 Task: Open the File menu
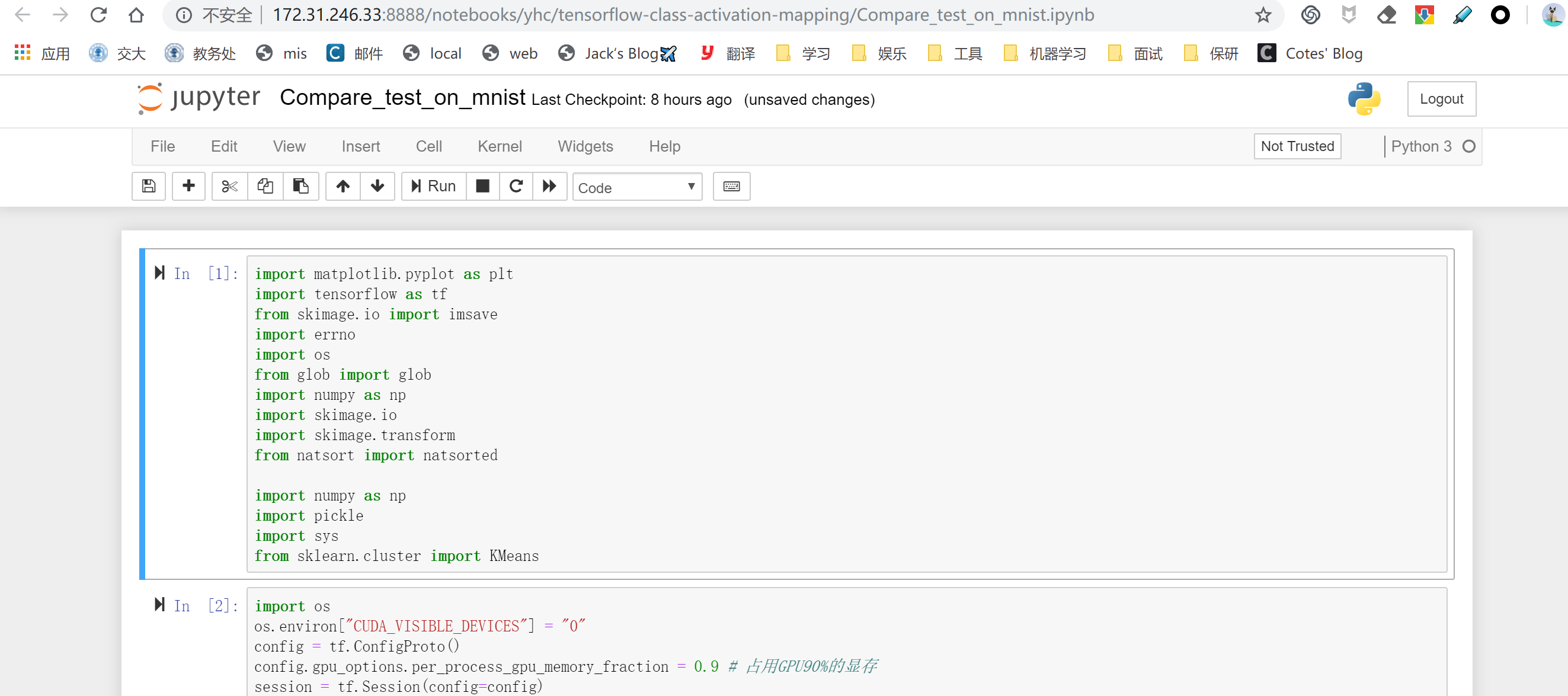[162, 147]
